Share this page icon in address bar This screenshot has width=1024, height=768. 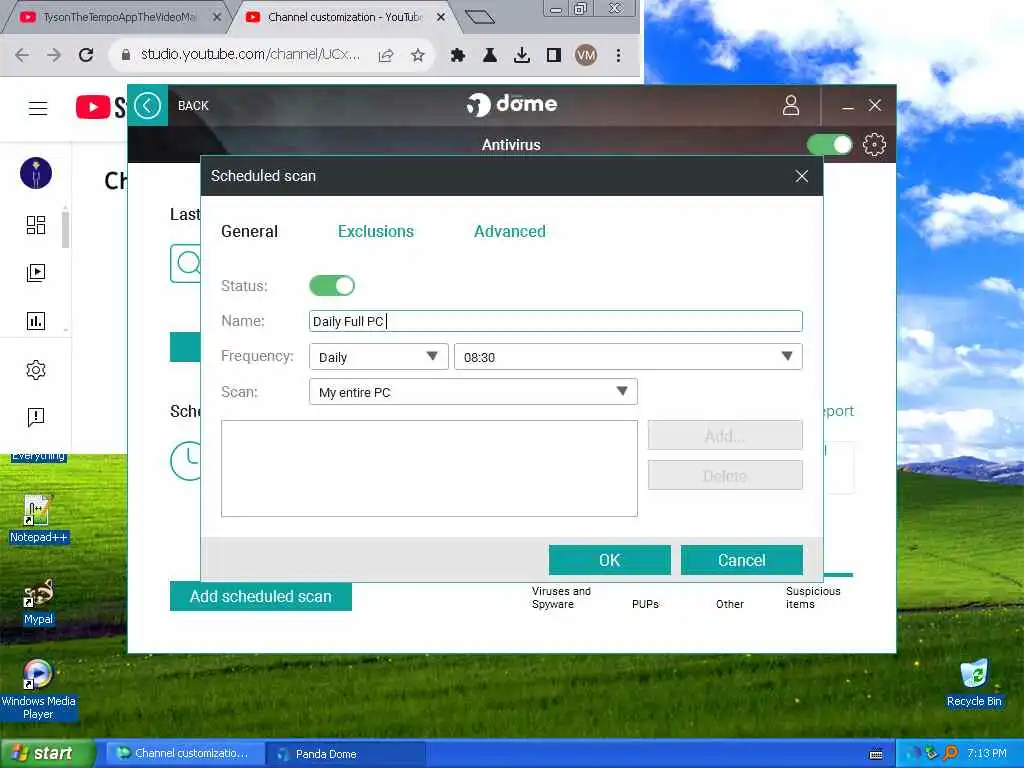coord(386,56)
